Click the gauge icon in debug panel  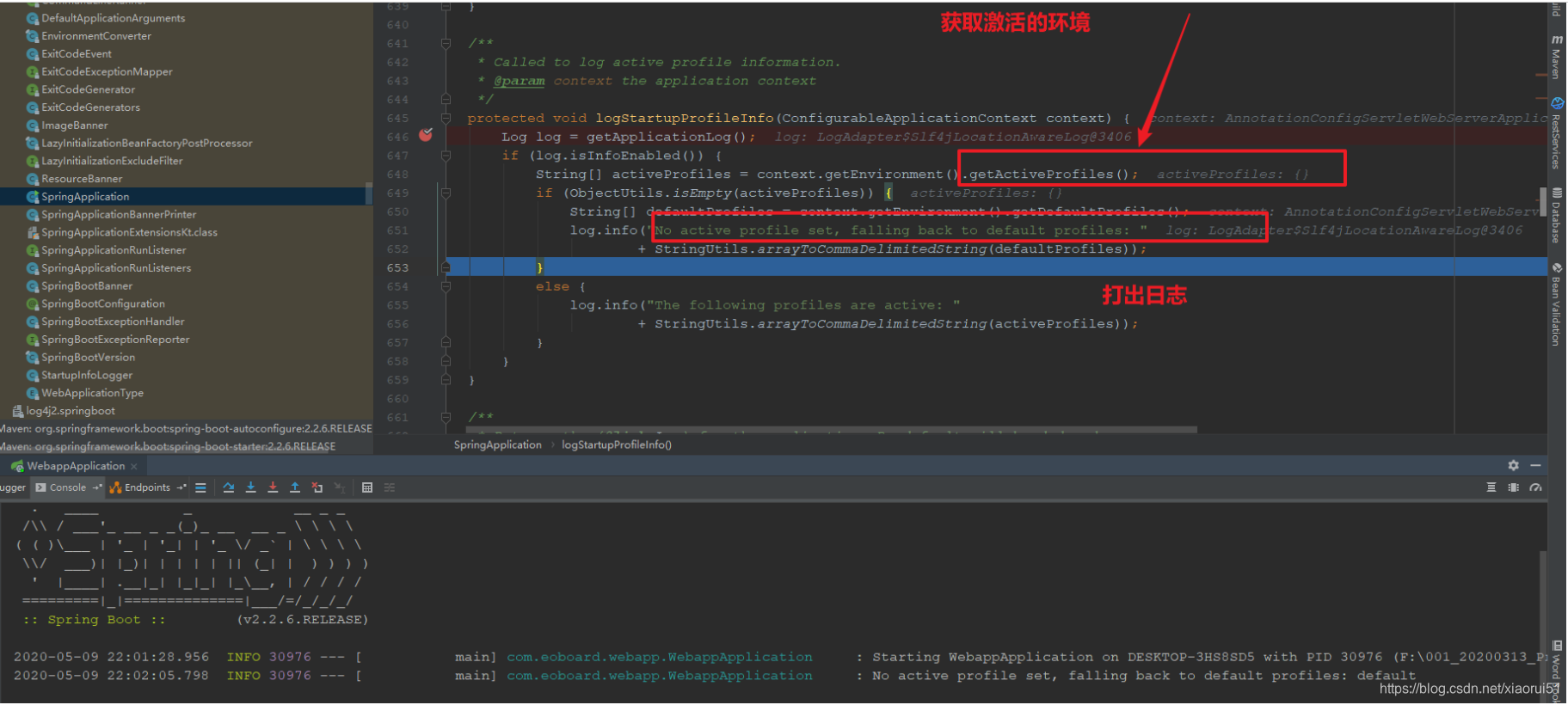click(x=1536, y=487)
